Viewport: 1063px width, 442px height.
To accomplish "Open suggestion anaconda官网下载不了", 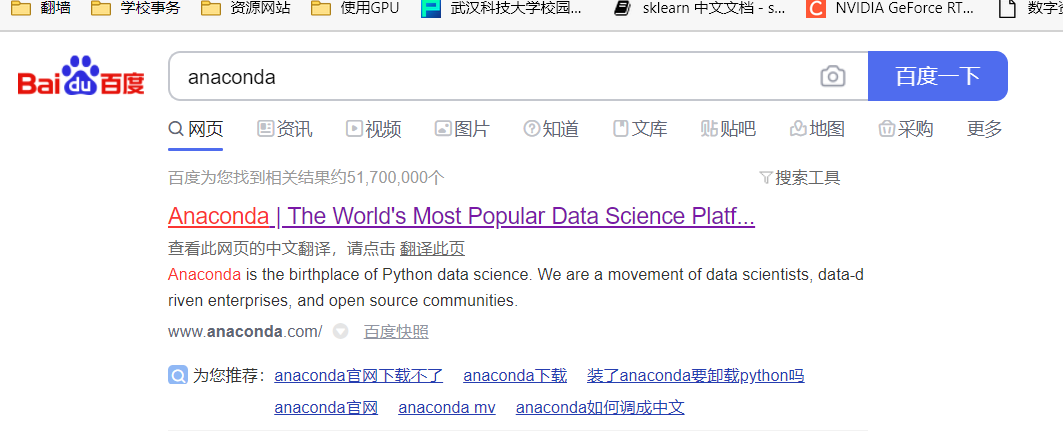I will (x=359, y=376).
